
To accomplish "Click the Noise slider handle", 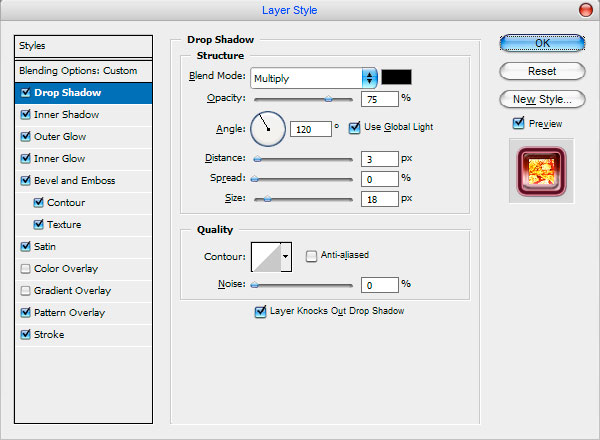I will pos(254,285).
